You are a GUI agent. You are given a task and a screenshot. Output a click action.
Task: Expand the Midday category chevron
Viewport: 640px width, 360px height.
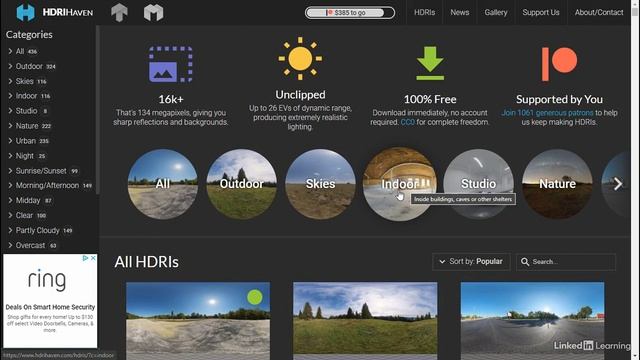(x=10, y=200)
